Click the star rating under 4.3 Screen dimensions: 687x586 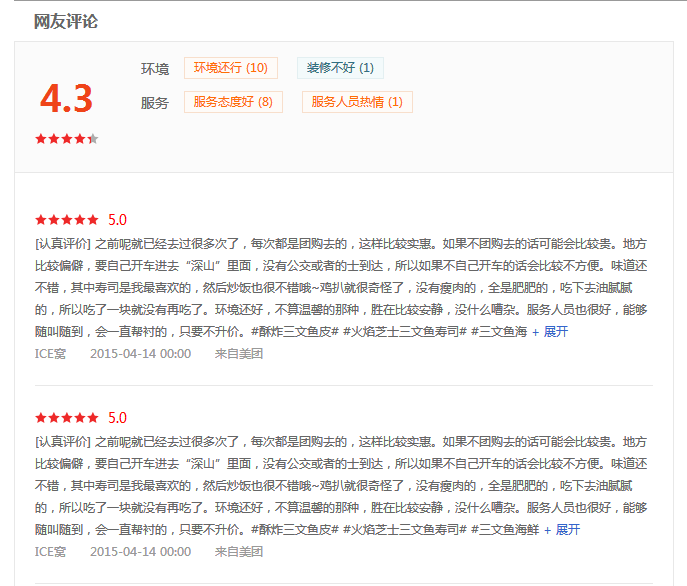[67, 139]
